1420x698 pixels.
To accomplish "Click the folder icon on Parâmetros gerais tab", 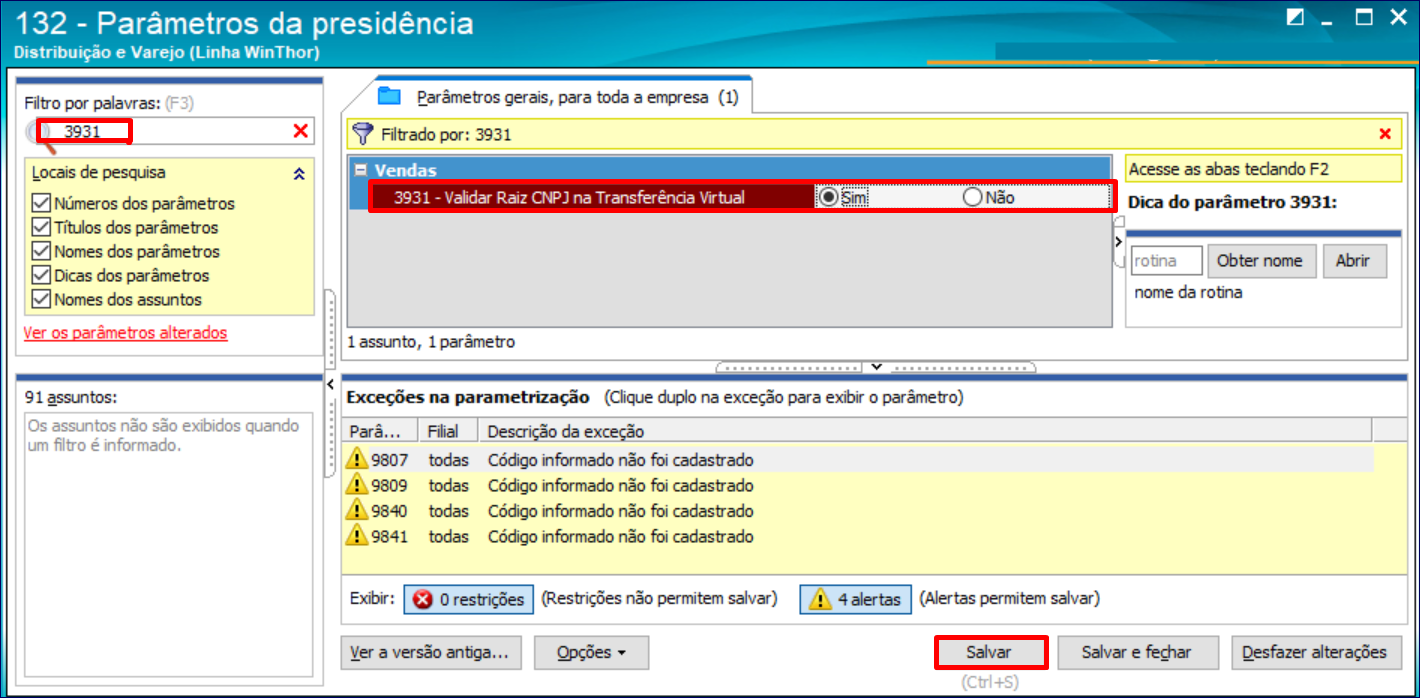I will pos(389,96).
